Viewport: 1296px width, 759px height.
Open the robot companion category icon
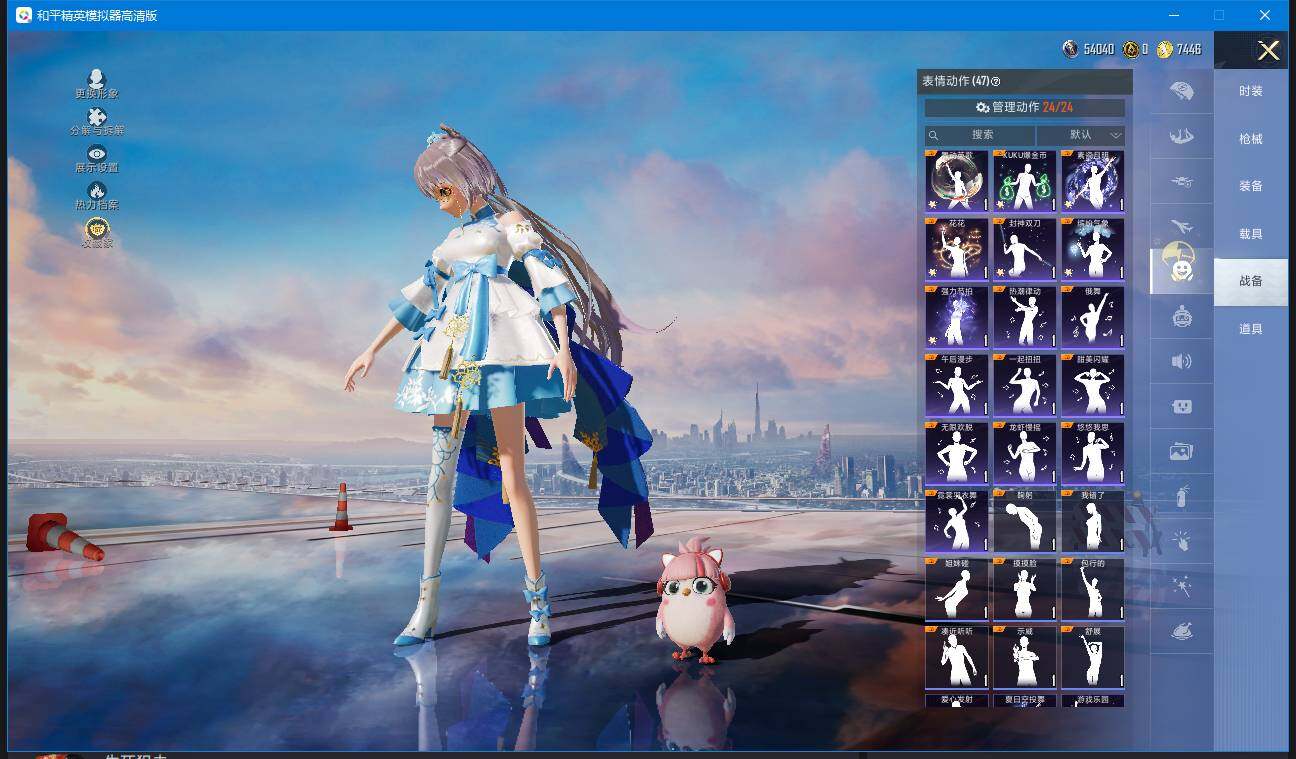coord(1181,317)
